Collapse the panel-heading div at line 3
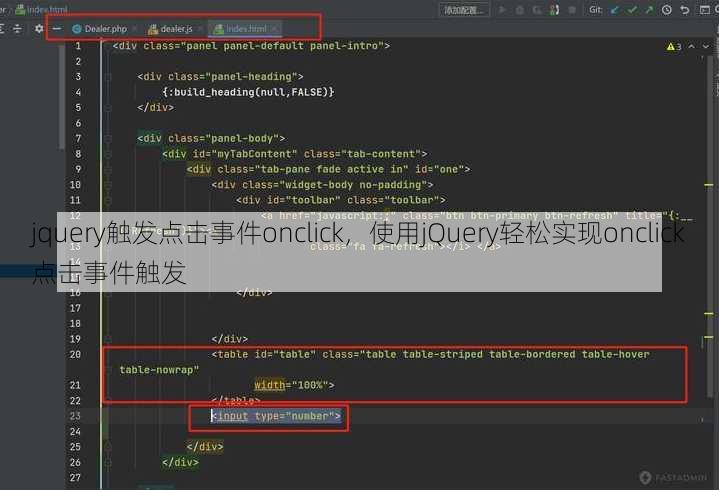The width and height of the screenshot is (719, 490). pyautogui.click(x=108, y=77)
